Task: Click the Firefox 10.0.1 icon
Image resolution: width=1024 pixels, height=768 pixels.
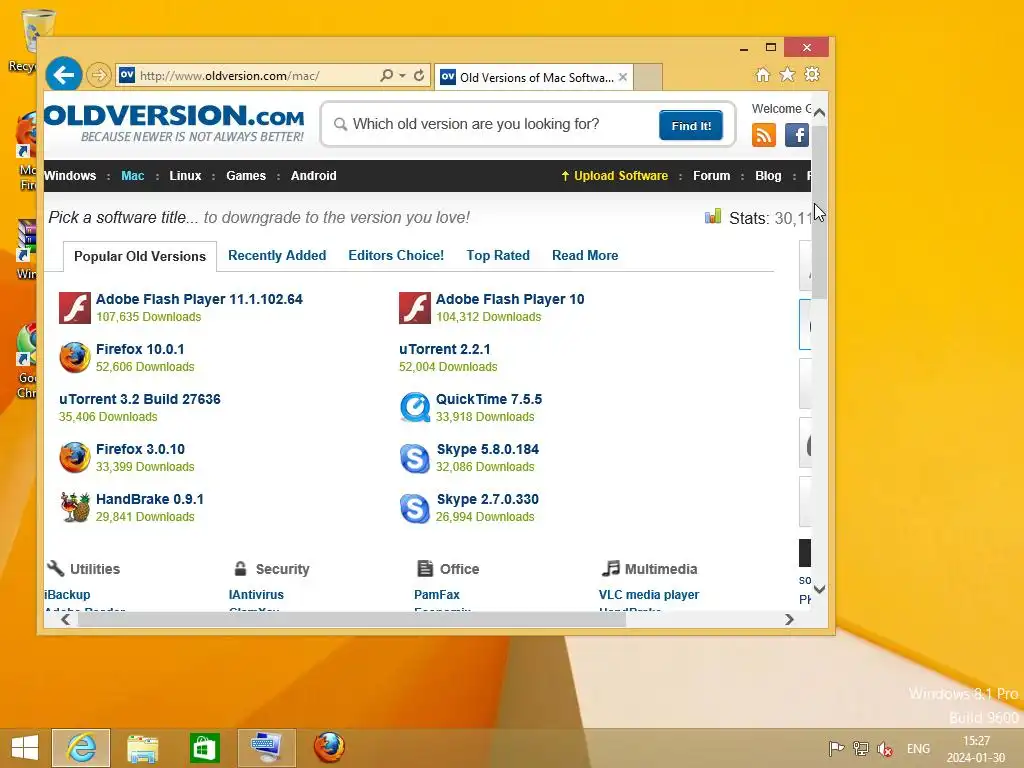Action: [x=75, y=357]
